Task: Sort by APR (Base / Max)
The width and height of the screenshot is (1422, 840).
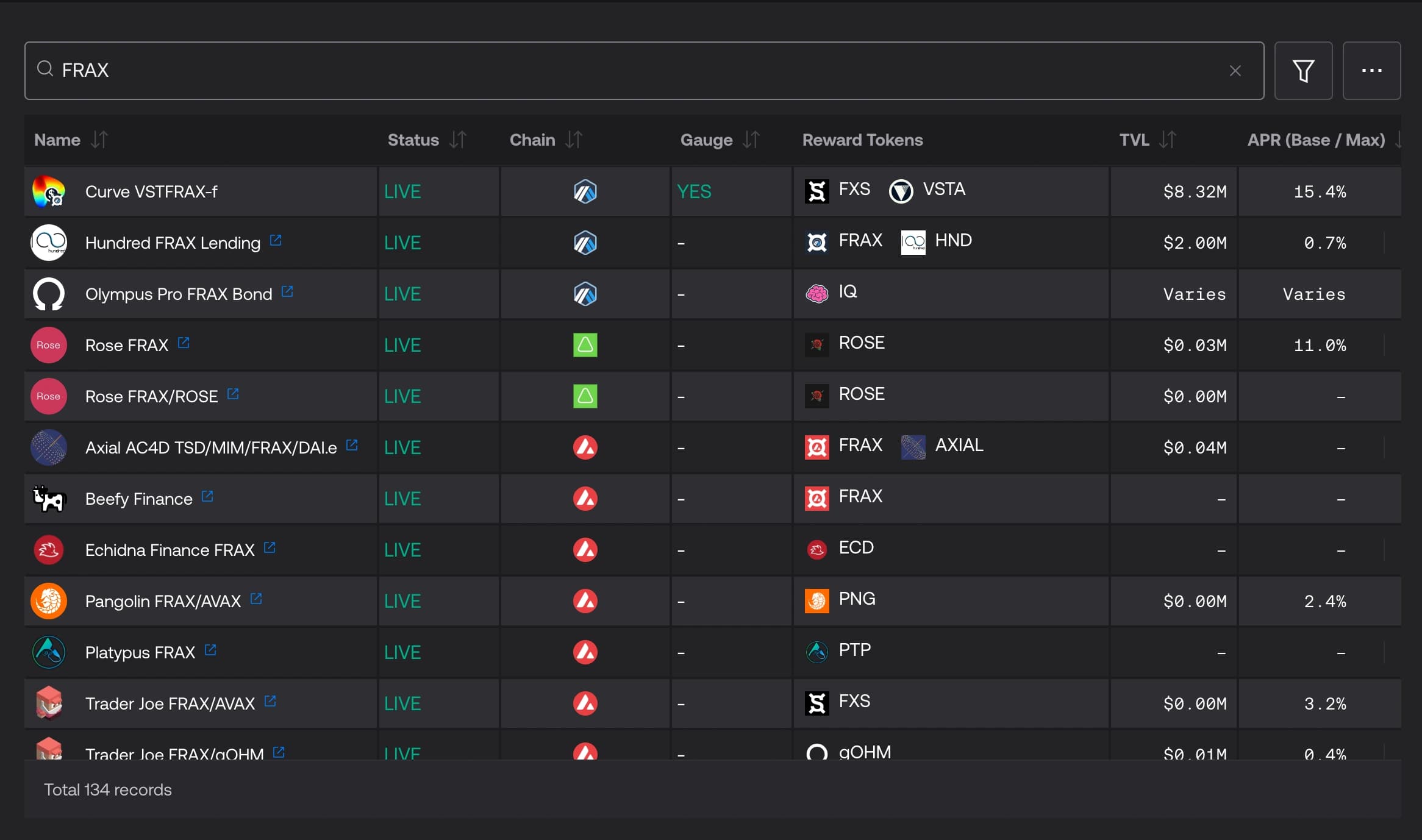Action: (x=1398, y=140)
